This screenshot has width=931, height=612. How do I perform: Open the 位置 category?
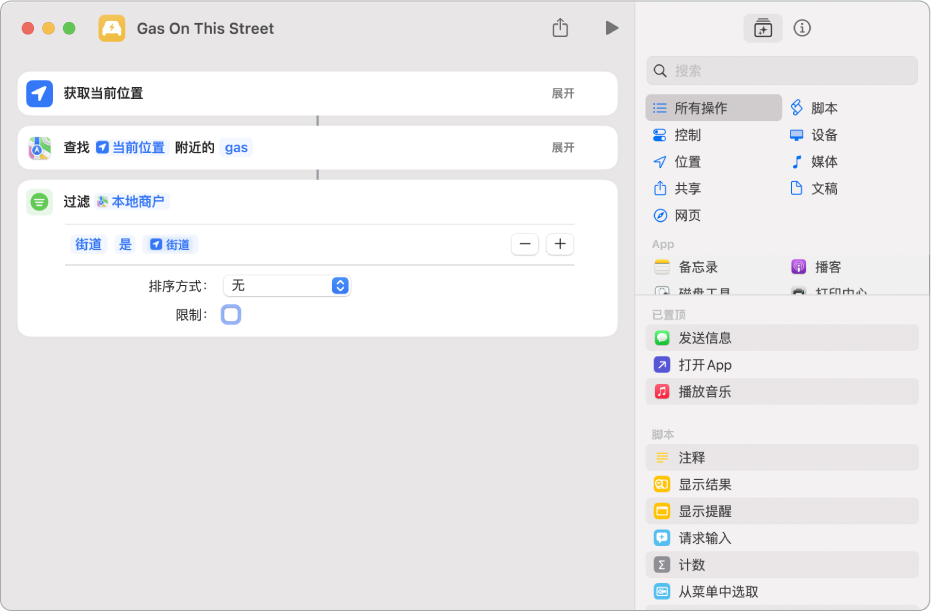[x=677, y=161]
